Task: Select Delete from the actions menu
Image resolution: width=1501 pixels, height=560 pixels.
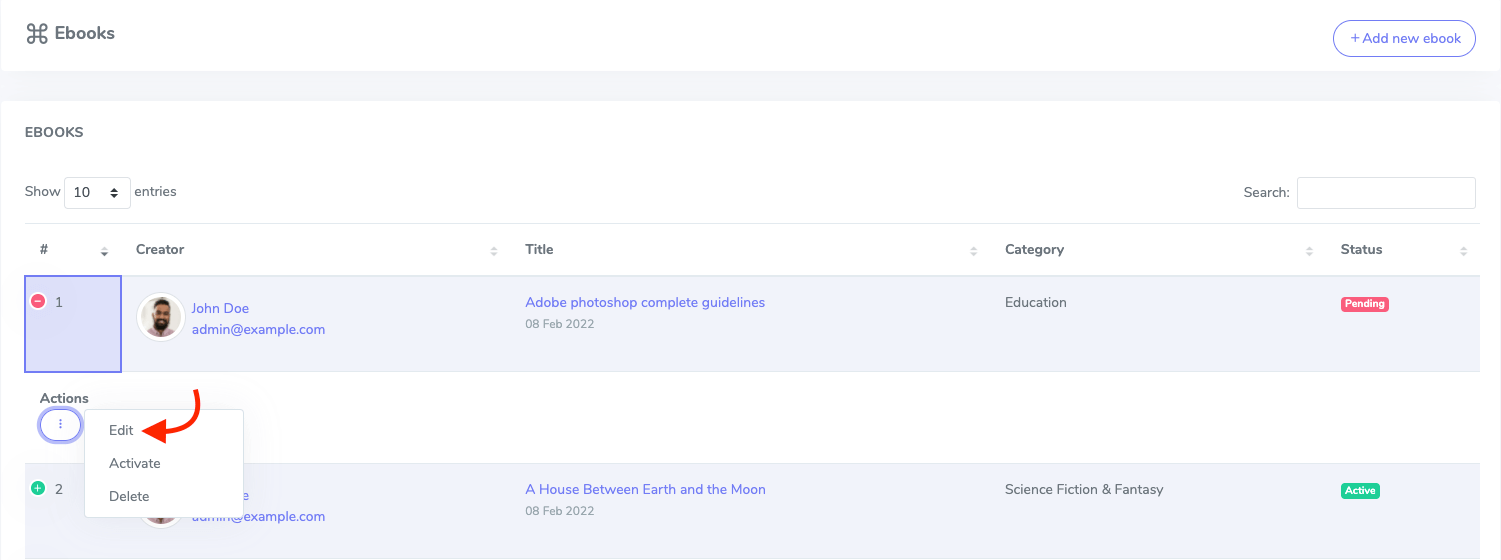Action: [x=129, y=497]
